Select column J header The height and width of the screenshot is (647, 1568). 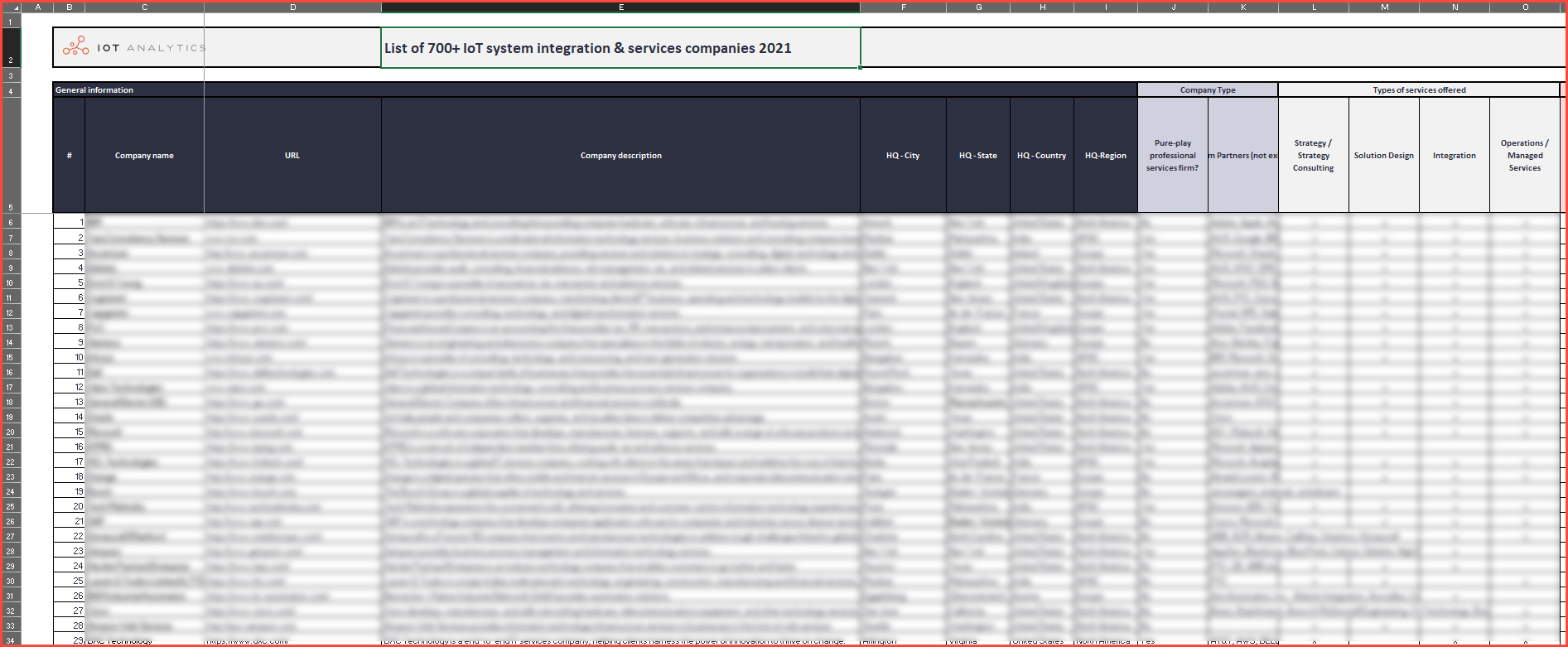(x=1173, y=7)
